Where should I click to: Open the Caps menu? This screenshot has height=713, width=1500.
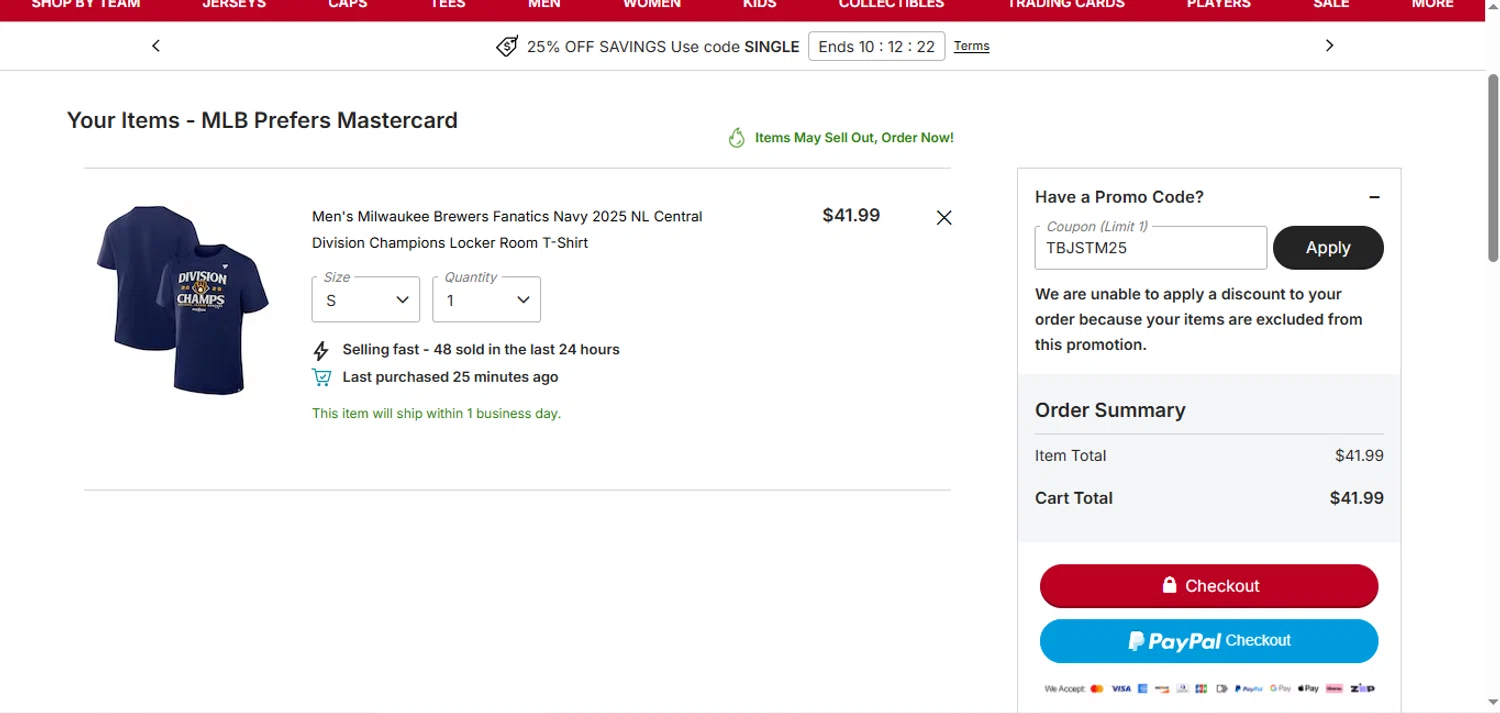(x=348, y=5)
